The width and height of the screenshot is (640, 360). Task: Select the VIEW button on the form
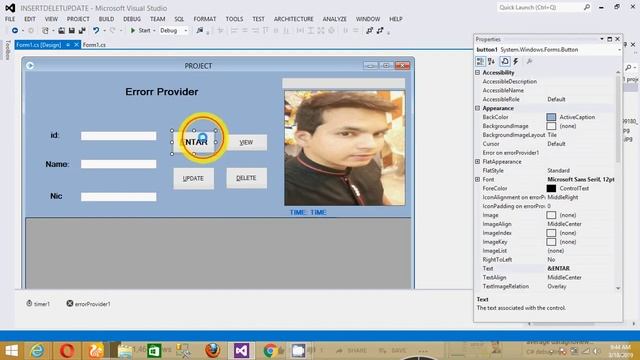(x=247, y=142)
